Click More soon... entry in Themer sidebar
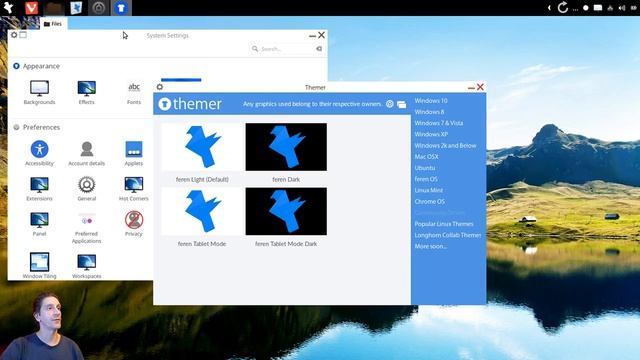 [x=430, y=247]
